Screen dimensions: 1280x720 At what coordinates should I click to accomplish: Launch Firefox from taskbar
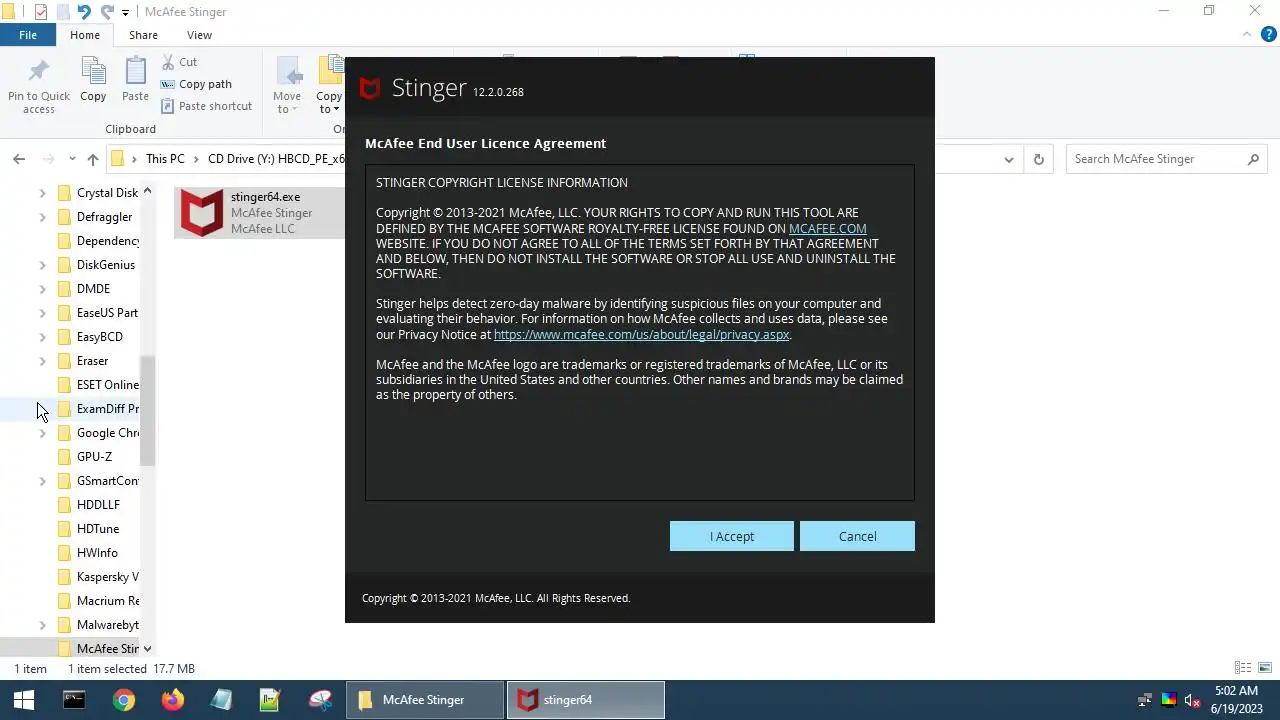tap(172, 700)
